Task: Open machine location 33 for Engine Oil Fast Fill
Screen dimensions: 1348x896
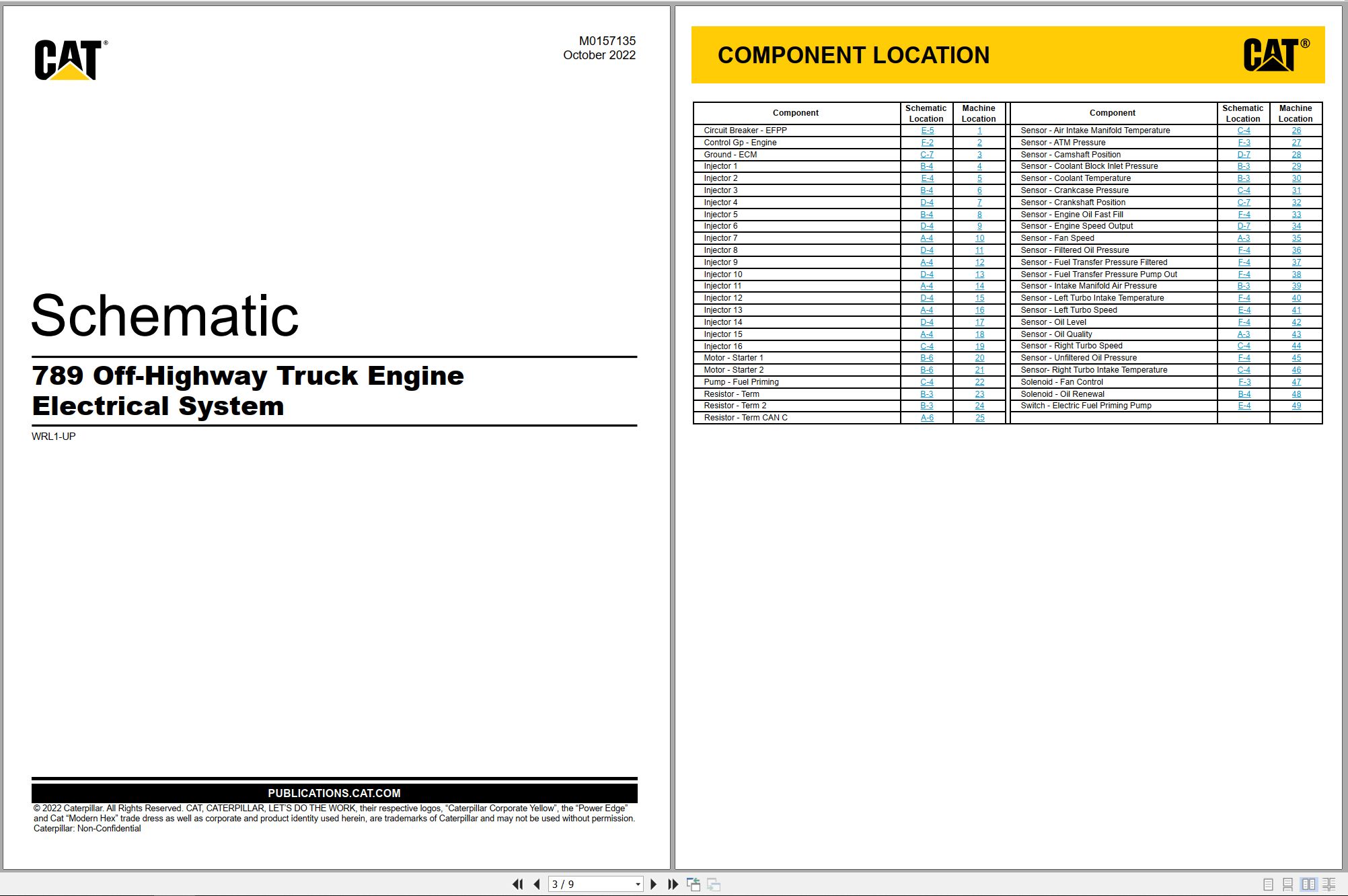Action: [x=1296, y=215]
